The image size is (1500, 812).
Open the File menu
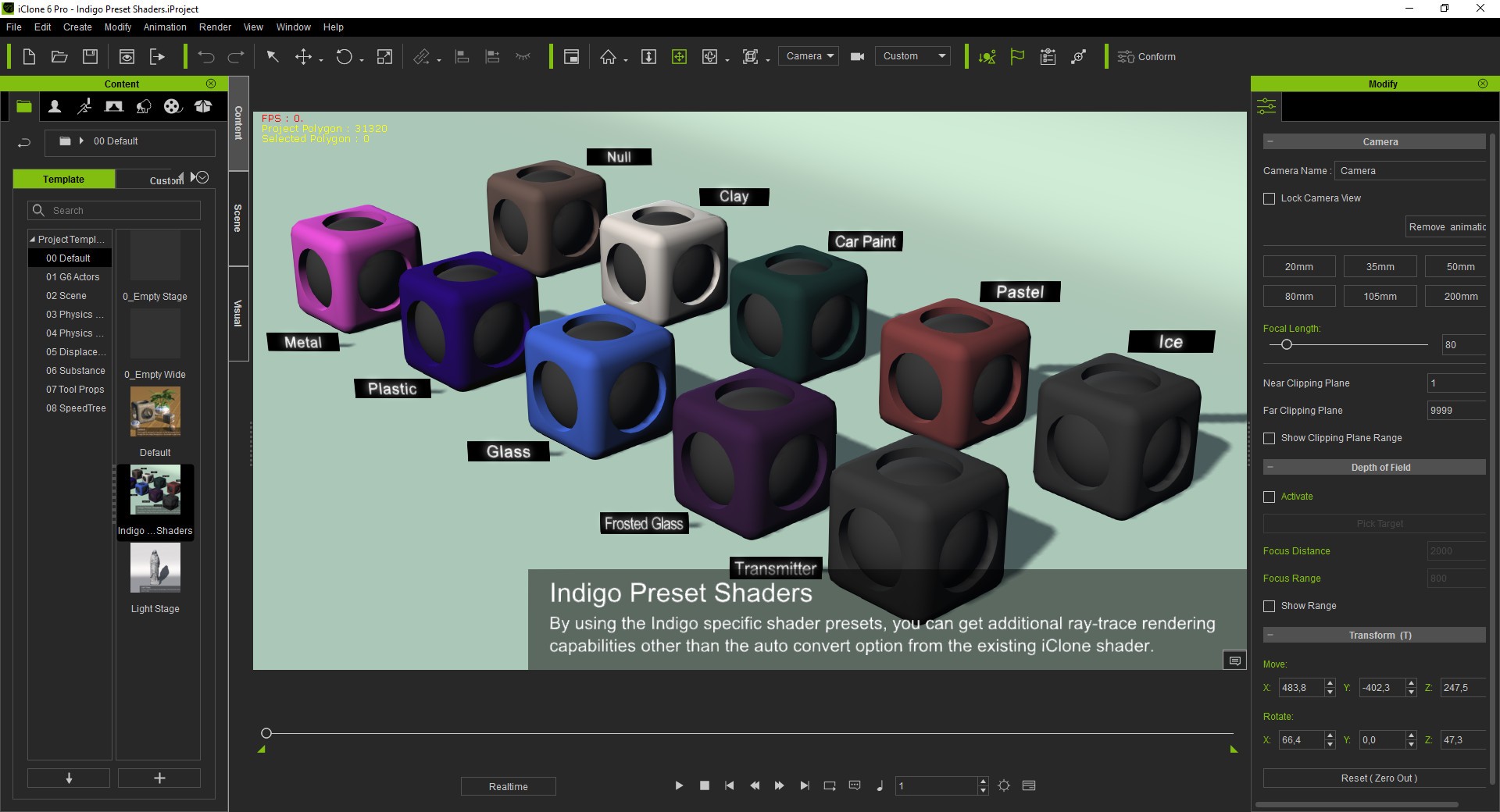coord(14,27)
